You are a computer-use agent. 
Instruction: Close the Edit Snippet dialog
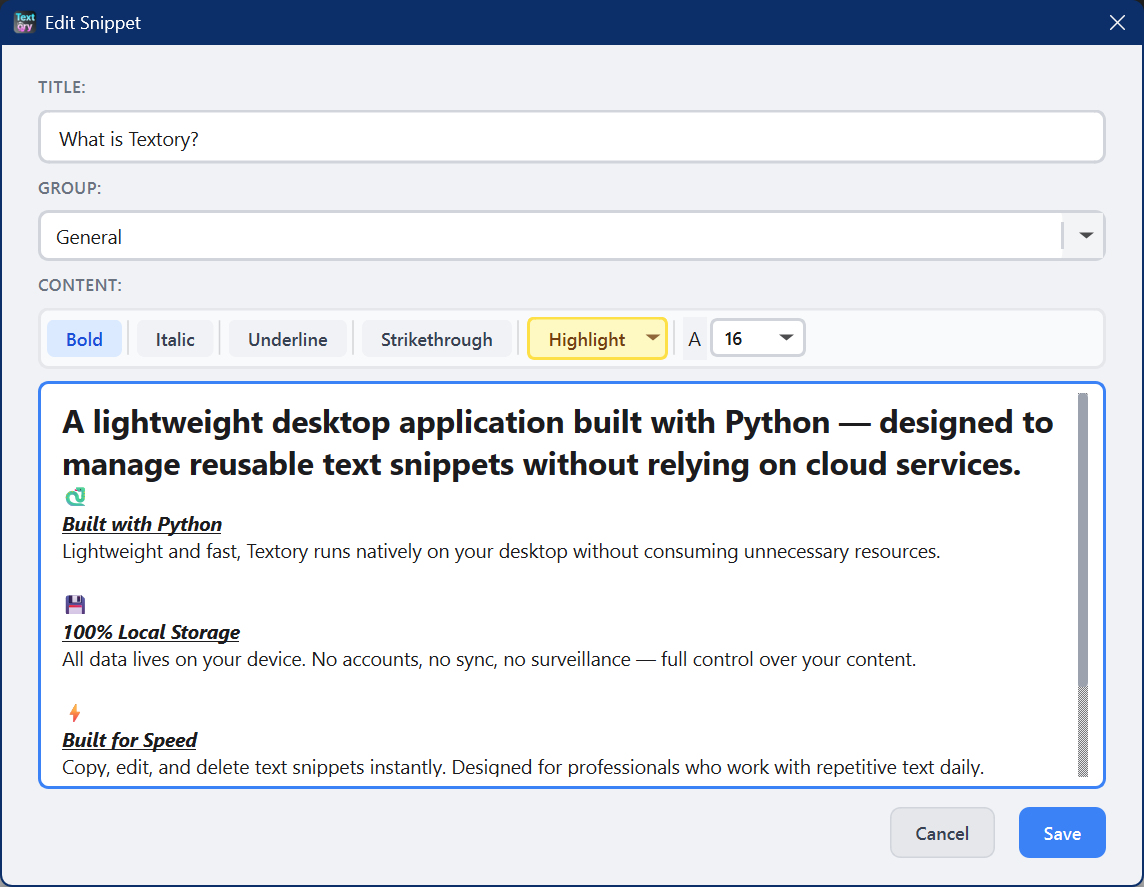(1117, 22)
